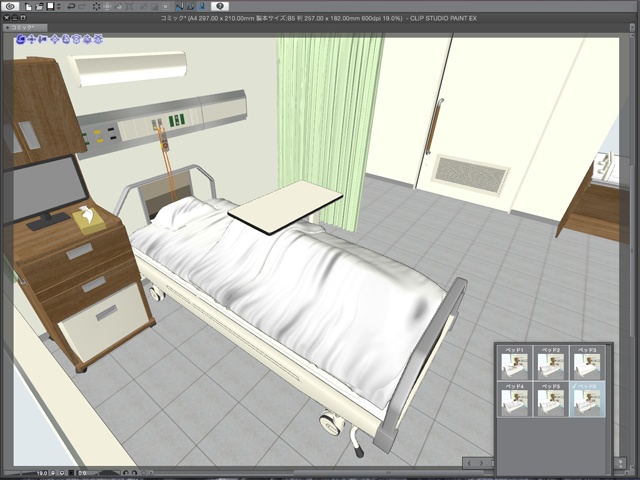Image resolution: width=640 pixels, height=480 pixels.
Task: Click the fit-to-screen status bar icon
Action: 71,473
